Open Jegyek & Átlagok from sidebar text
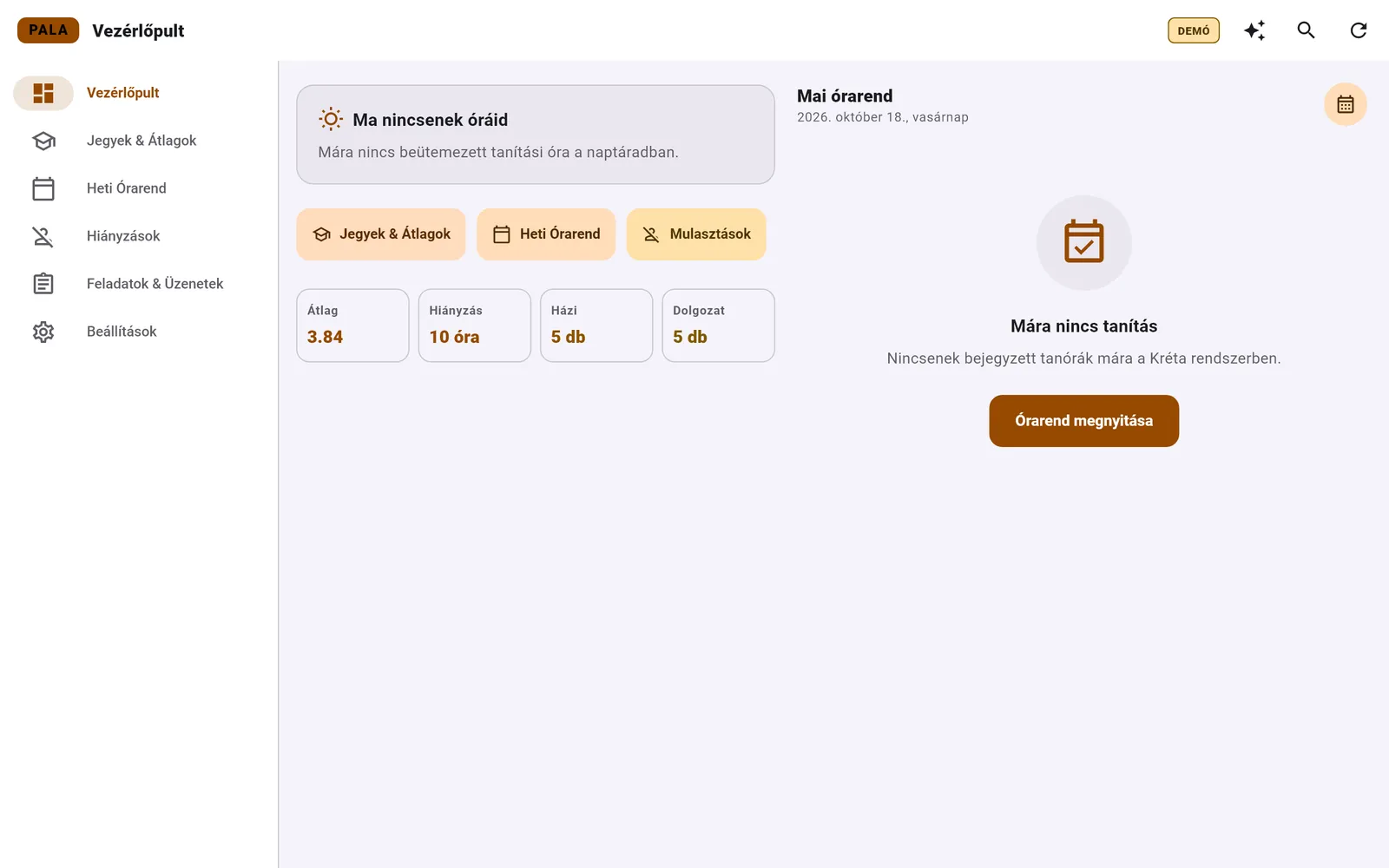Screen dimensions: 1389x868 click(x=142, y=141)
